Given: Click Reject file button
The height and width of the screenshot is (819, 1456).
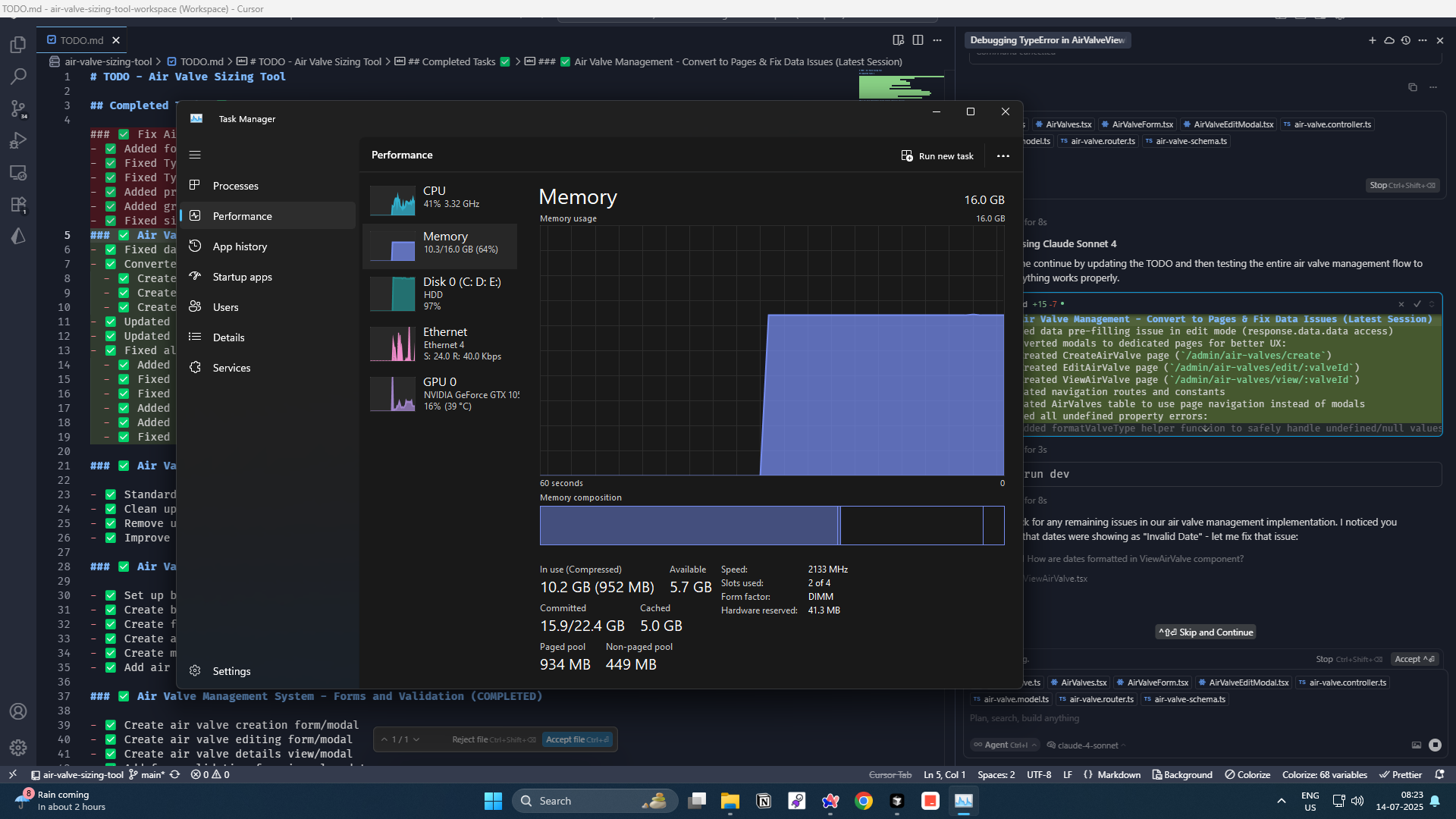Looking at the screenshot, I should (494, 739).
